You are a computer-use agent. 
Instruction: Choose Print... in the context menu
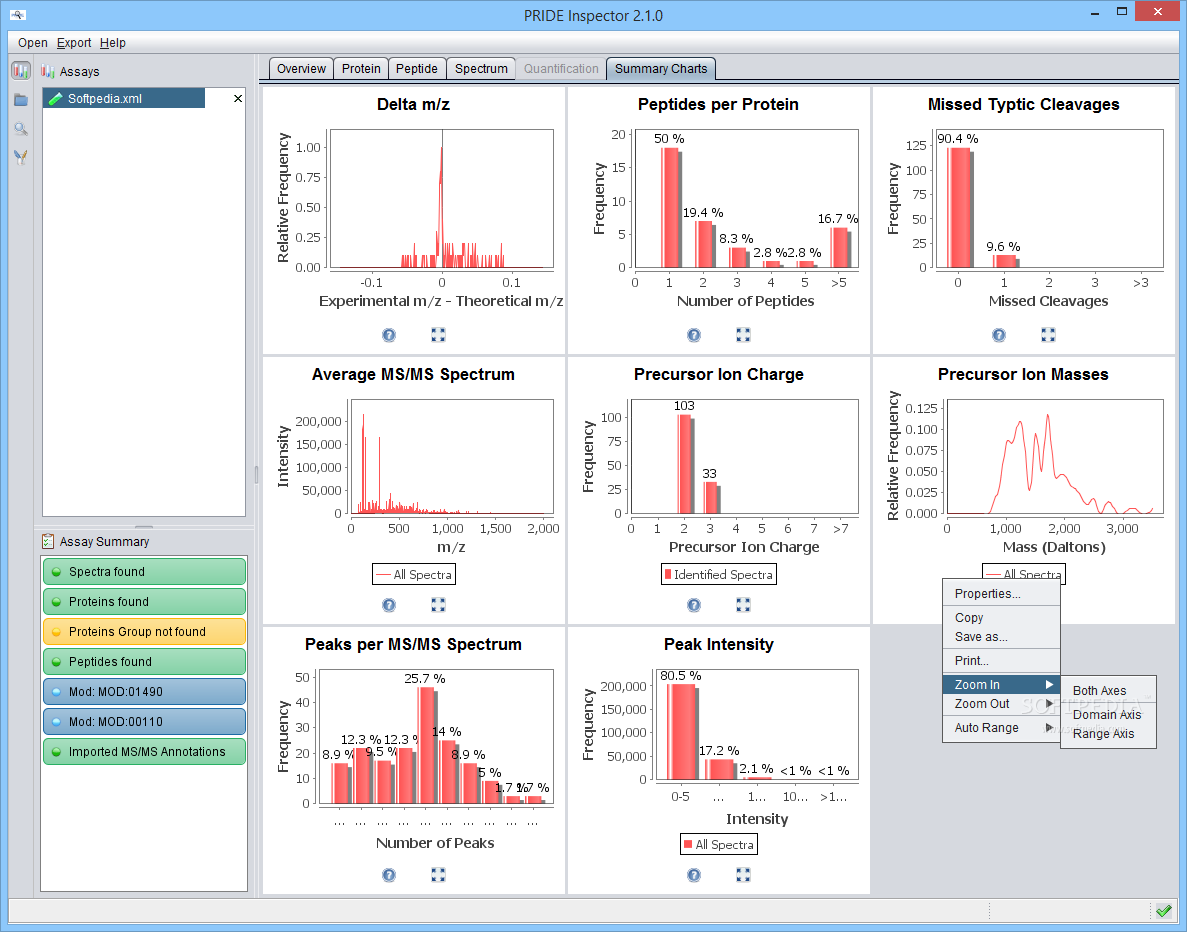1001,661
